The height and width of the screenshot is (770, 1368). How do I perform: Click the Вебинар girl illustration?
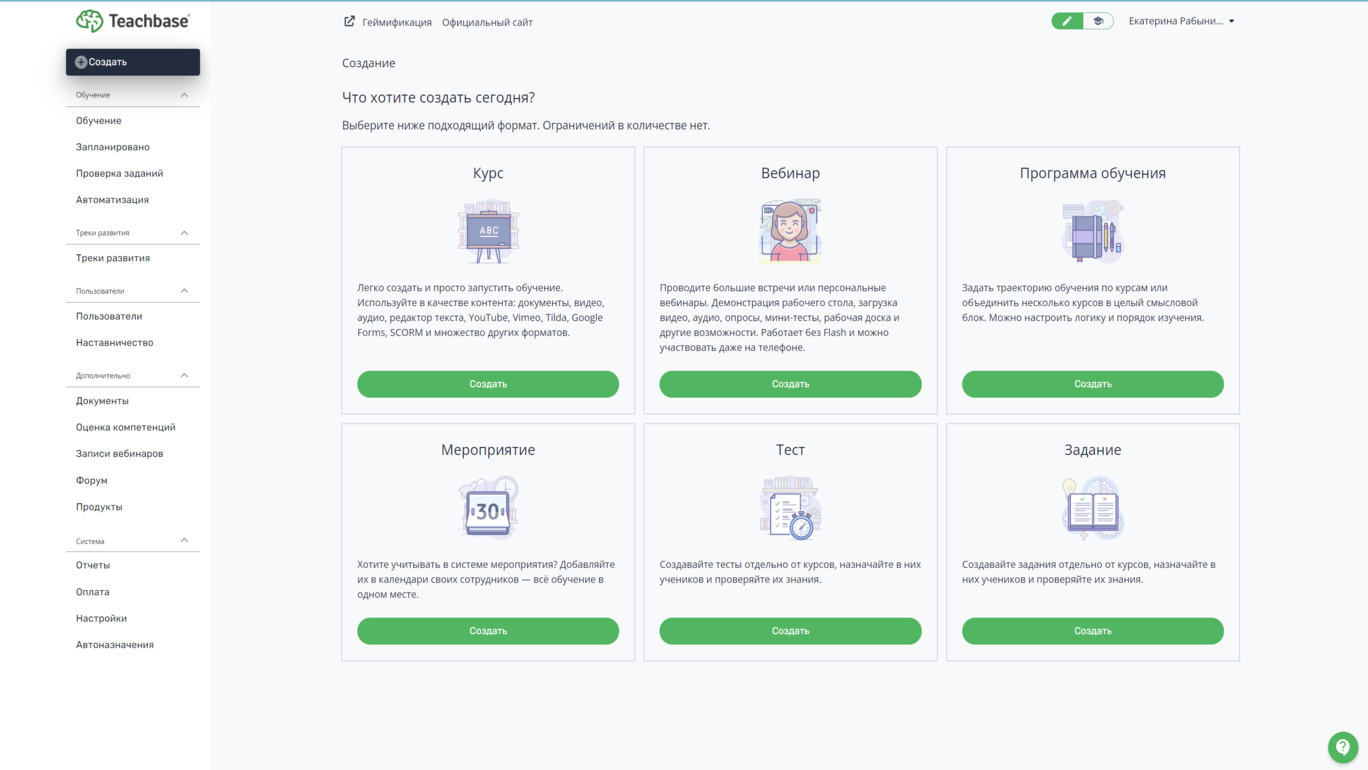tap(790, 231)
